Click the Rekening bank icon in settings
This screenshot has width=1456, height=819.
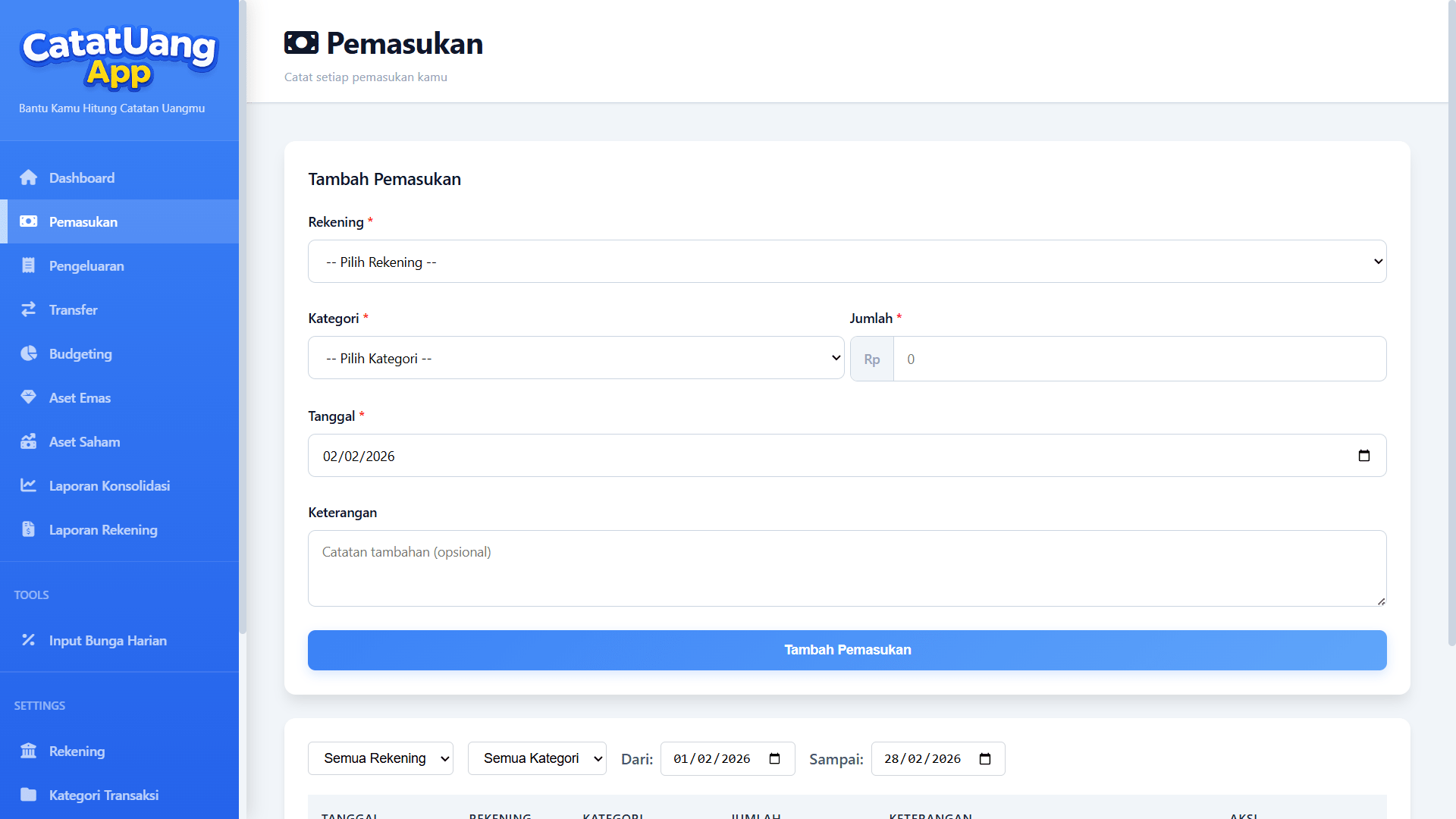[29, 751]
